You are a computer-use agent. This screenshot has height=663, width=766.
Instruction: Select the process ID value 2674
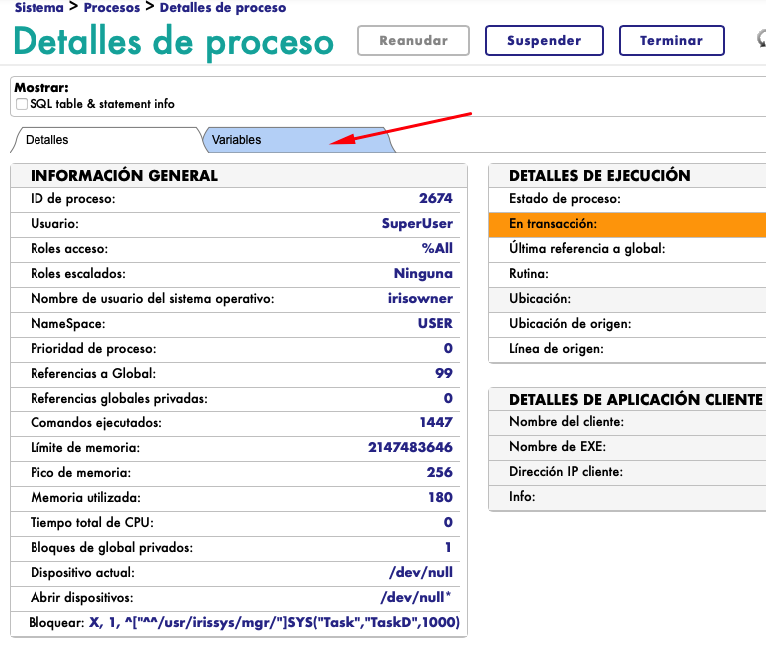point(435,199)
